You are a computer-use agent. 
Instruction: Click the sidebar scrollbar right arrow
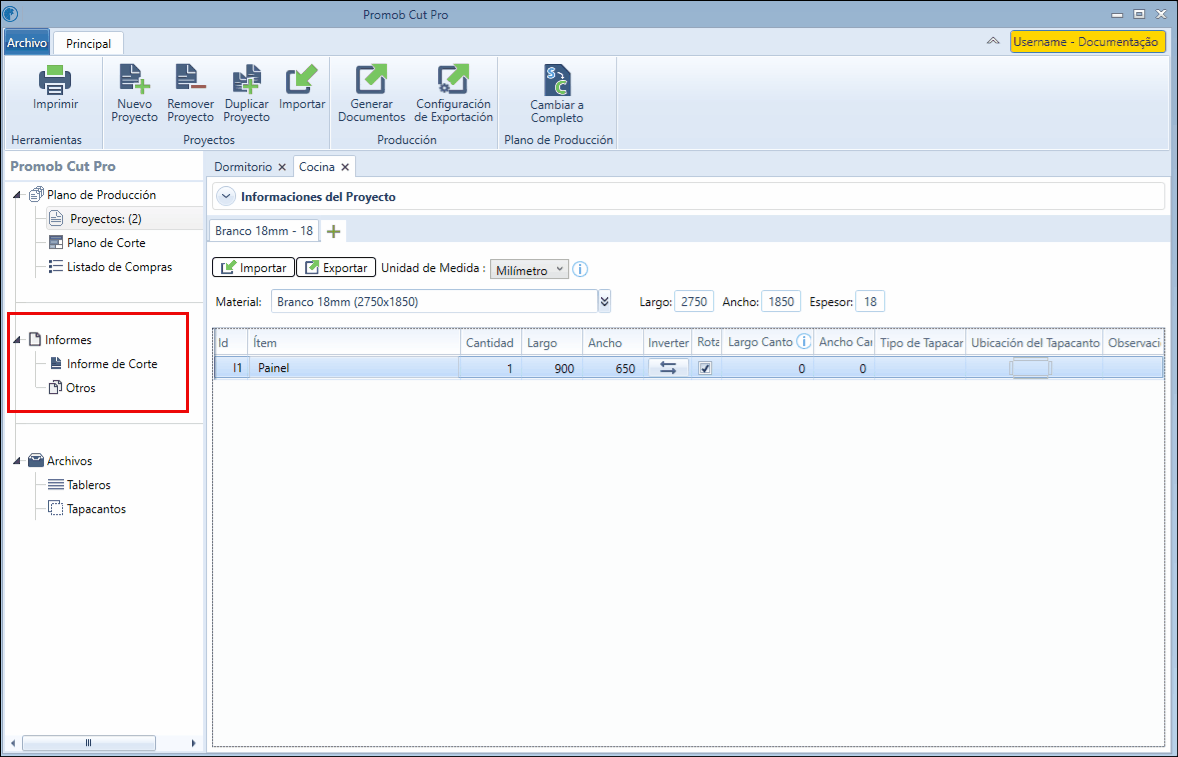pos(193,743)
